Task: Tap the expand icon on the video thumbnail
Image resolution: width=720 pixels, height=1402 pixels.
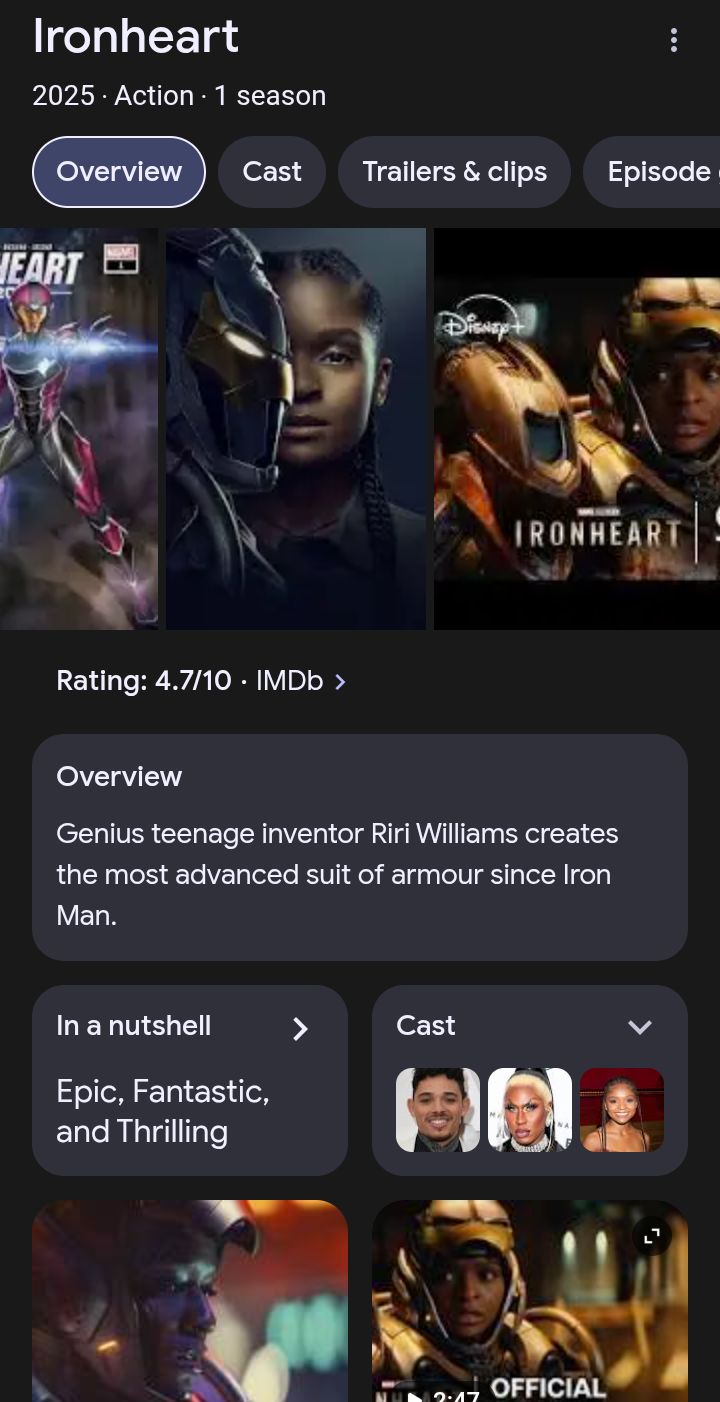Action: (652, 1237)
